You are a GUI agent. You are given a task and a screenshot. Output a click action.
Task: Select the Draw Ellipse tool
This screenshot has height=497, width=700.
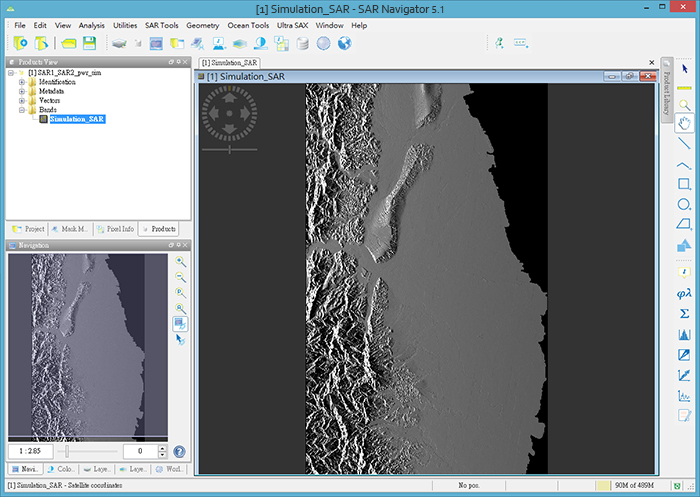(684, 204)
